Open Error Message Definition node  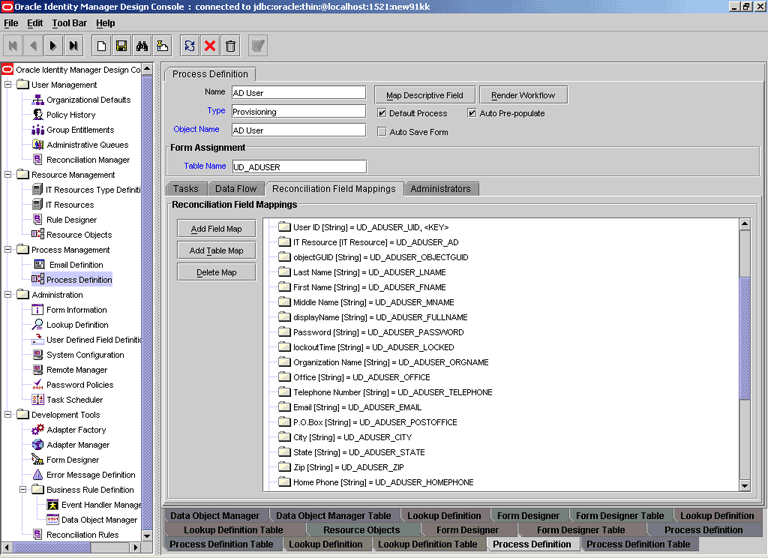coord(91,475)
